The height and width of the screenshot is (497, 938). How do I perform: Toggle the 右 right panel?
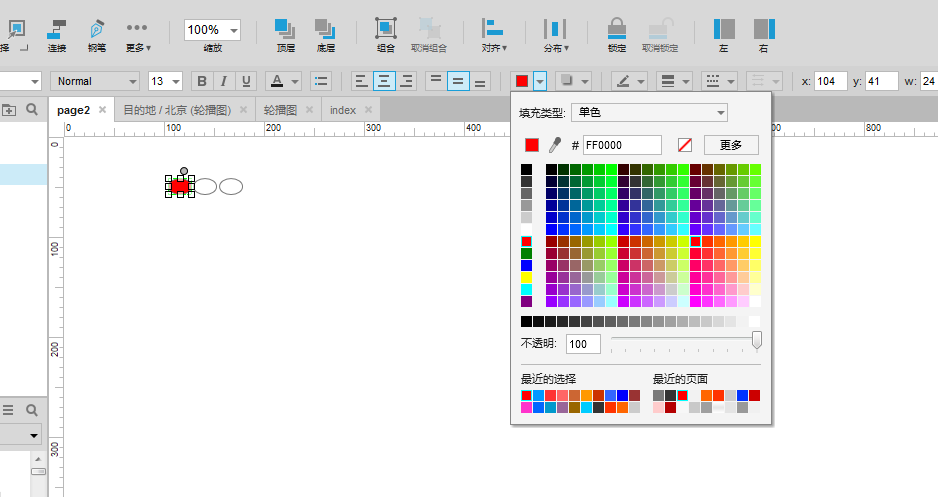pos(764,36)
